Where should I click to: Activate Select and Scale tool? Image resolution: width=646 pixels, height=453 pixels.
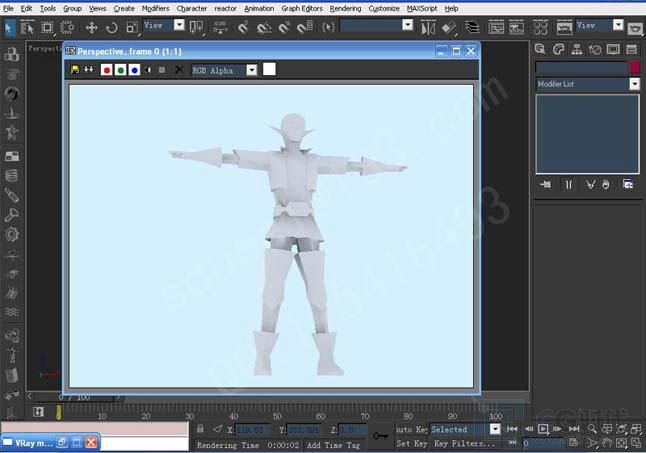[132, 28]
